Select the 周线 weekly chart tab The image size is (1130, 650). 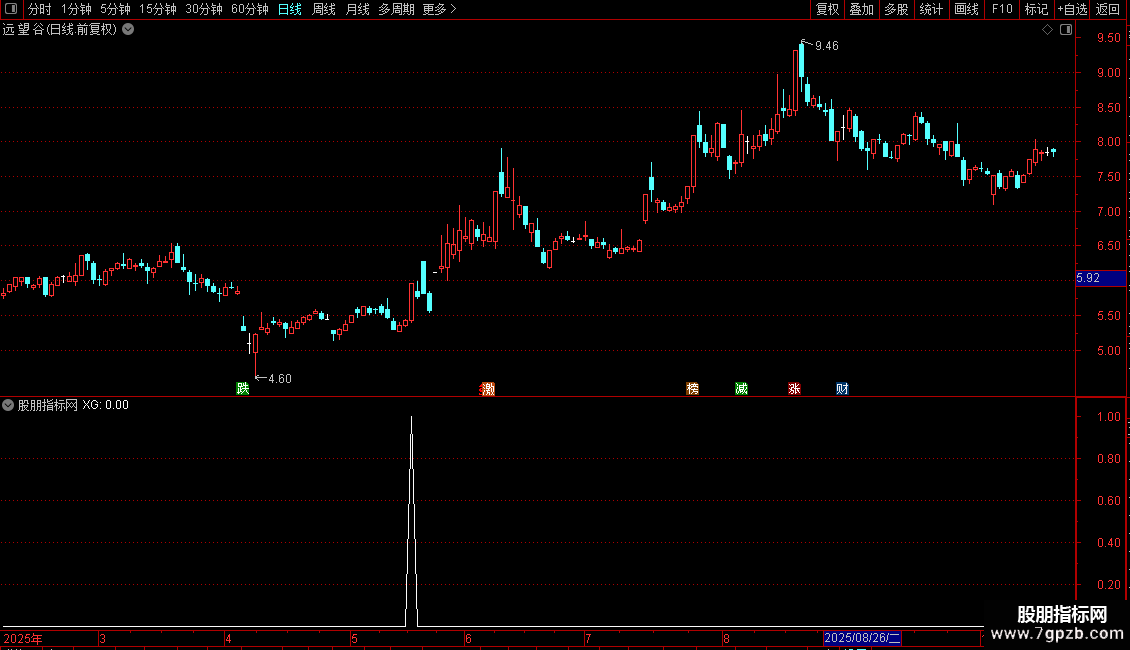(324, 9)
